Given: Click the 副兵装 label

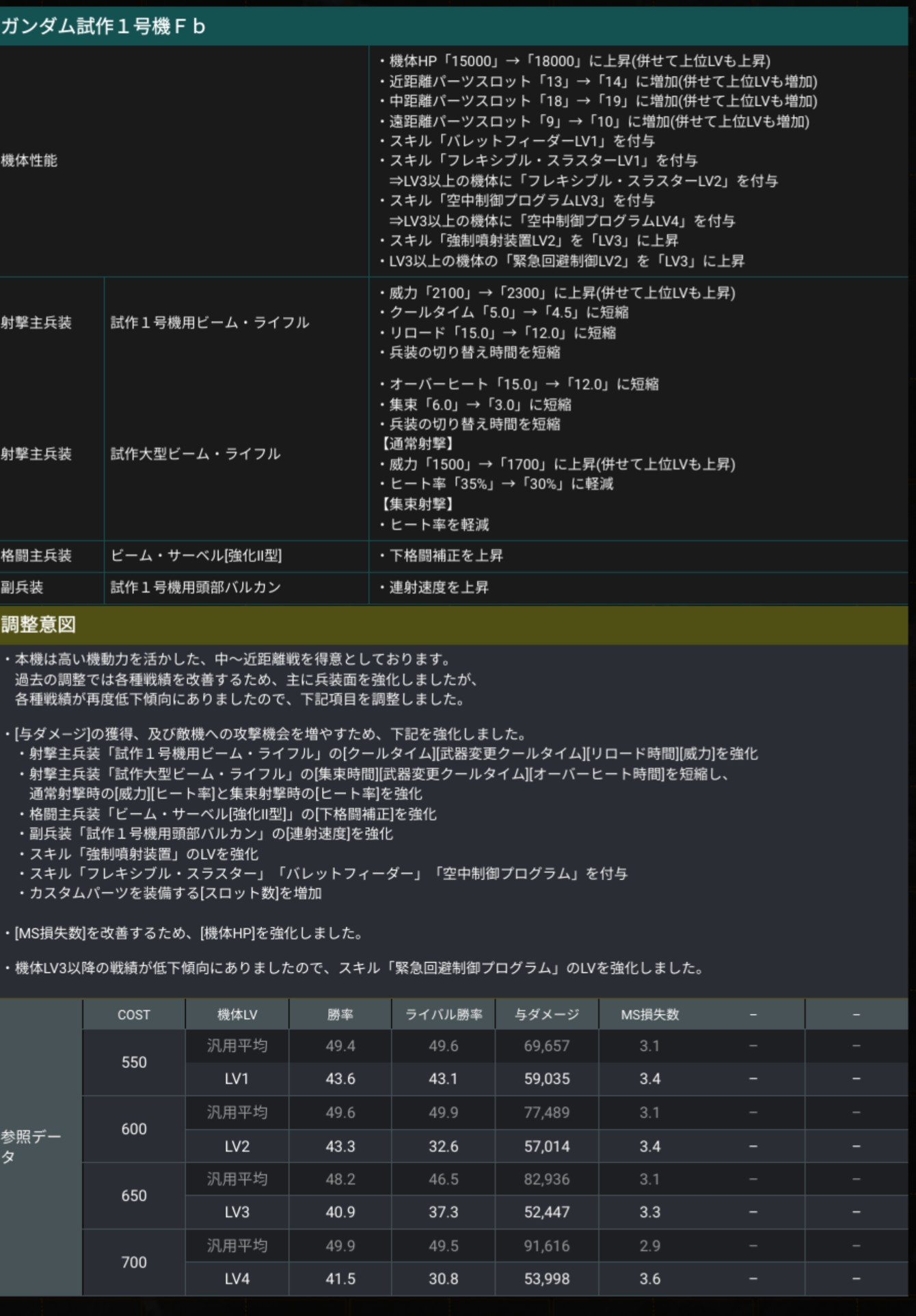Looking at the screenshot, I should click(22, 587).
